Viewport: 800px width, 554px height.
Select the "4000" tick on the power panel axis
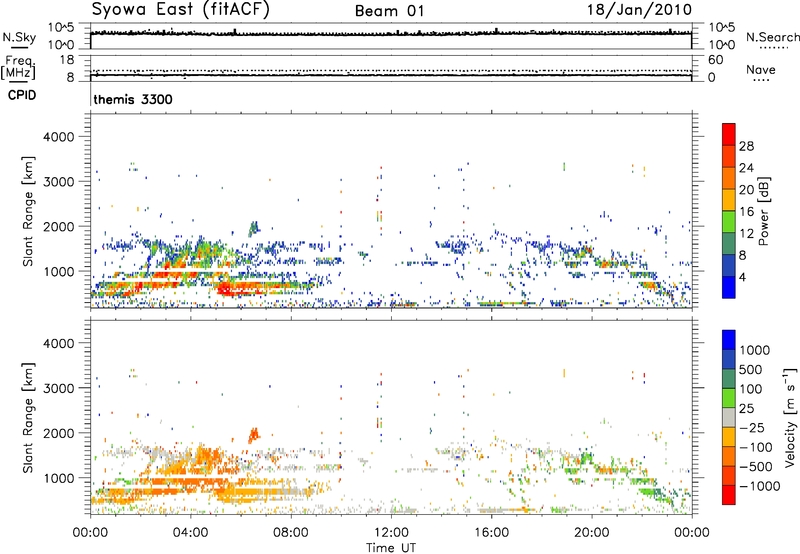pyautogui.click(x=59, y=137)
